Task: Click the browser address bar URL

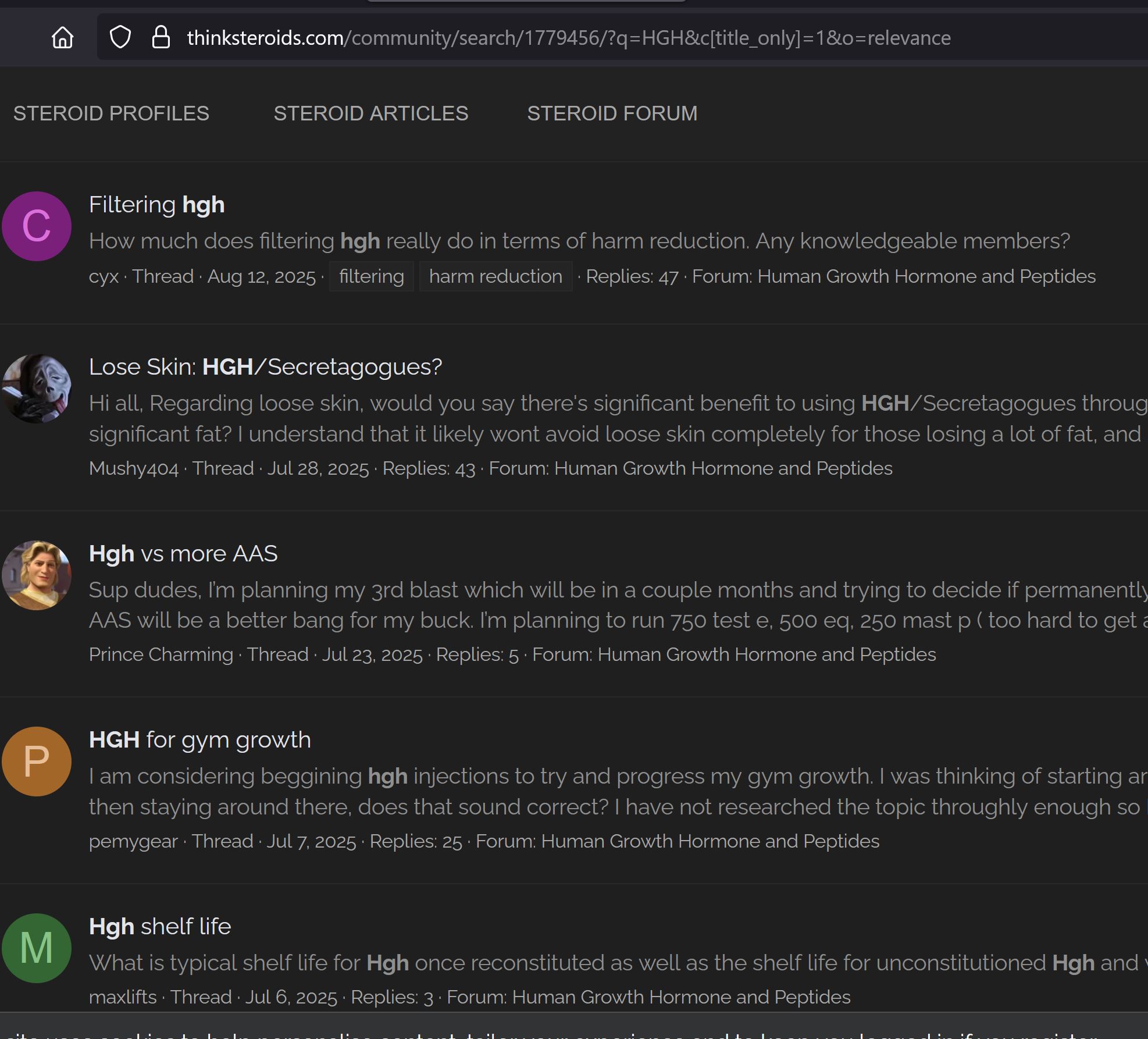Action: (568, 38)
